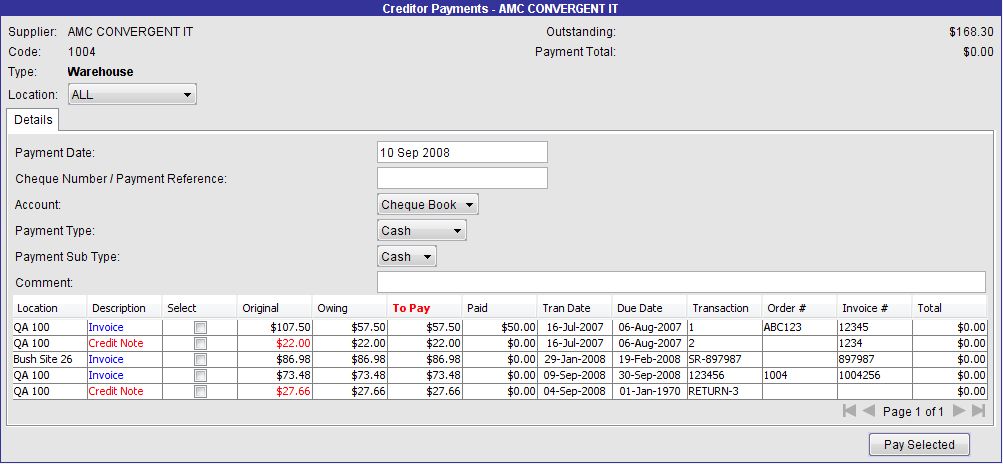Go to next page arrow in pager
The width and height of the screenshot is (1003, 464).
point(959,411)
